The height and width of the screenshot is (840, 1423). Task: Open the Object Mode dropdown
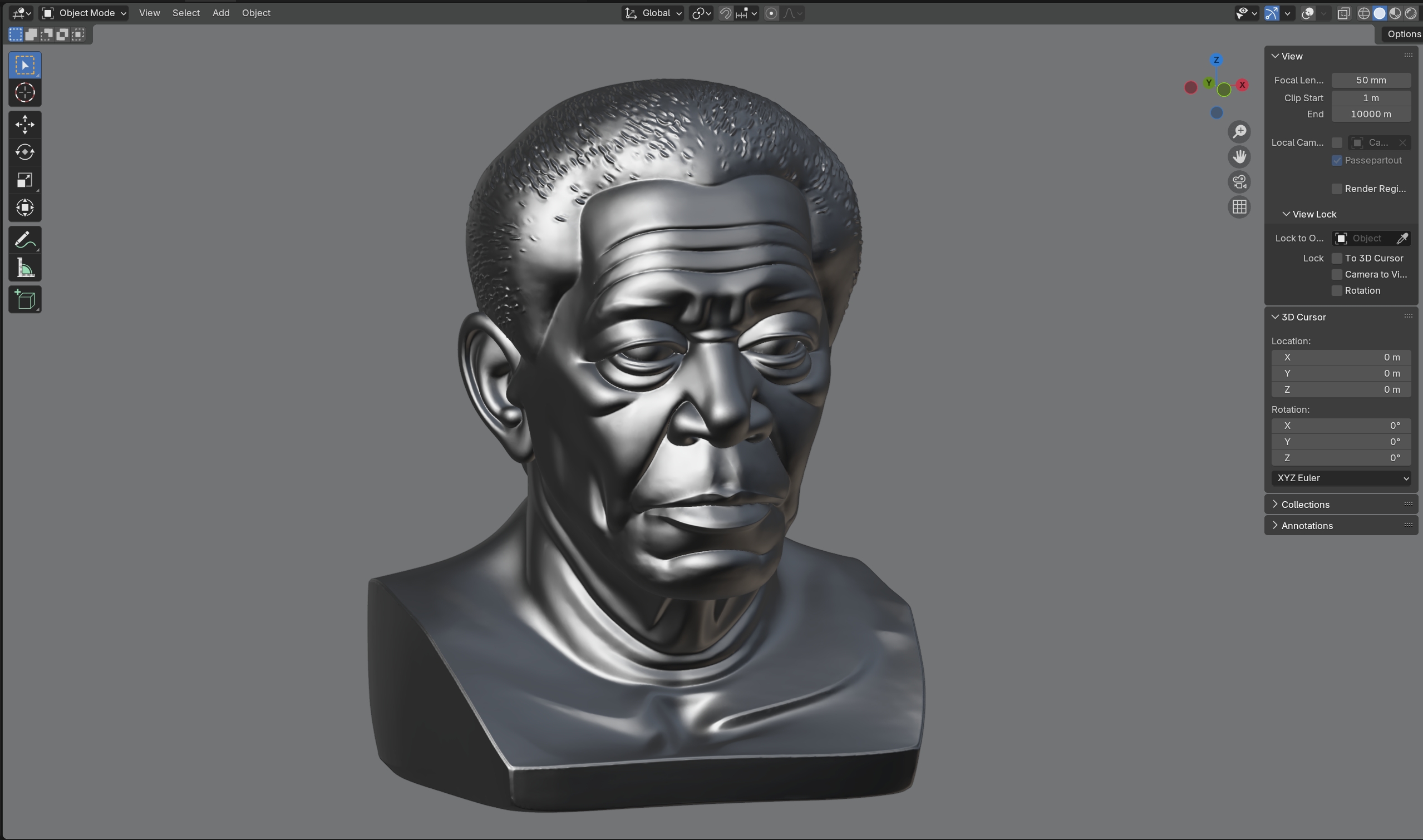tap(85, 13)
